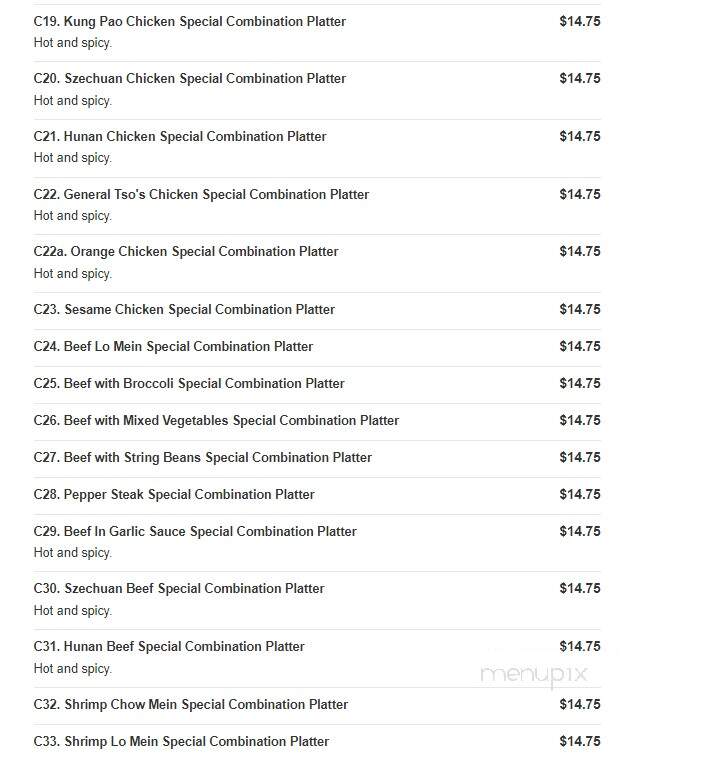Click the $14.75 price for Kung Pao Chicken
Screen dimensions: 713x757
(x=580, y=22)
